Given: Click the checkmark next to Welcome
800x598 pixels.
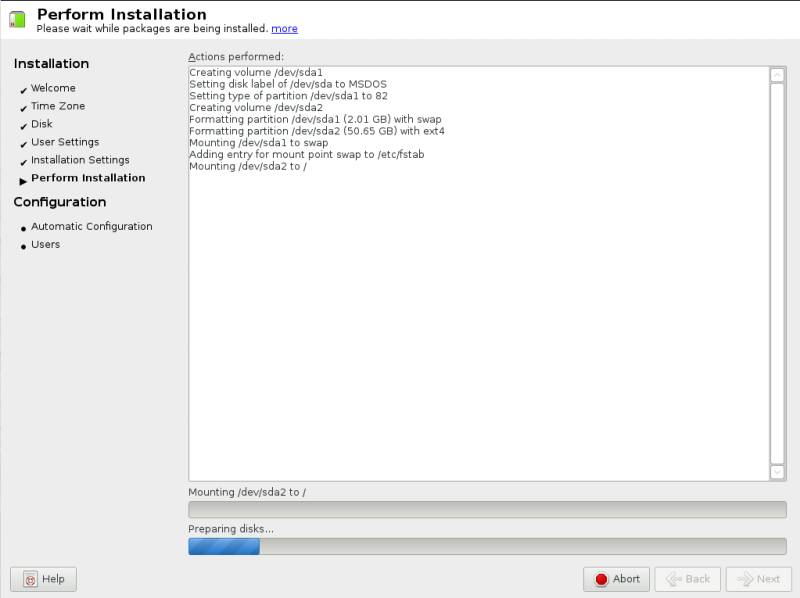Looking at the screenshot, I should [x=23, y=90].
